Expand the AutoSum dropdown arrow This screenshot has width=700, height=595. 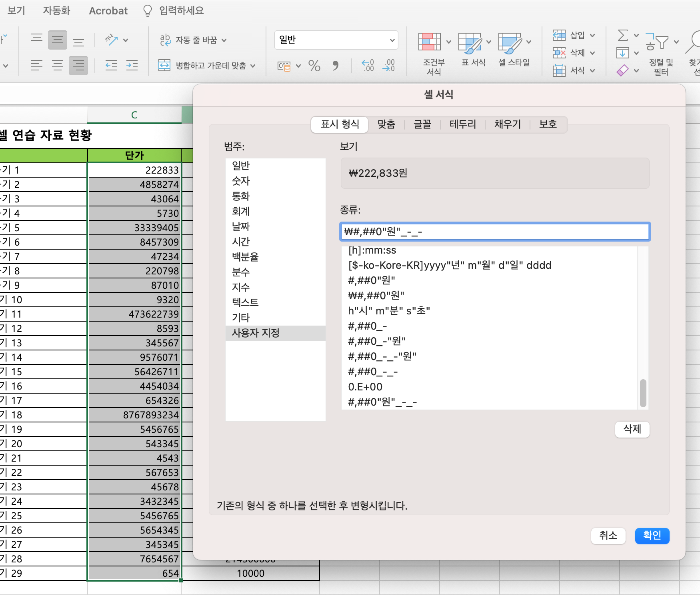(x=636, y=35)
